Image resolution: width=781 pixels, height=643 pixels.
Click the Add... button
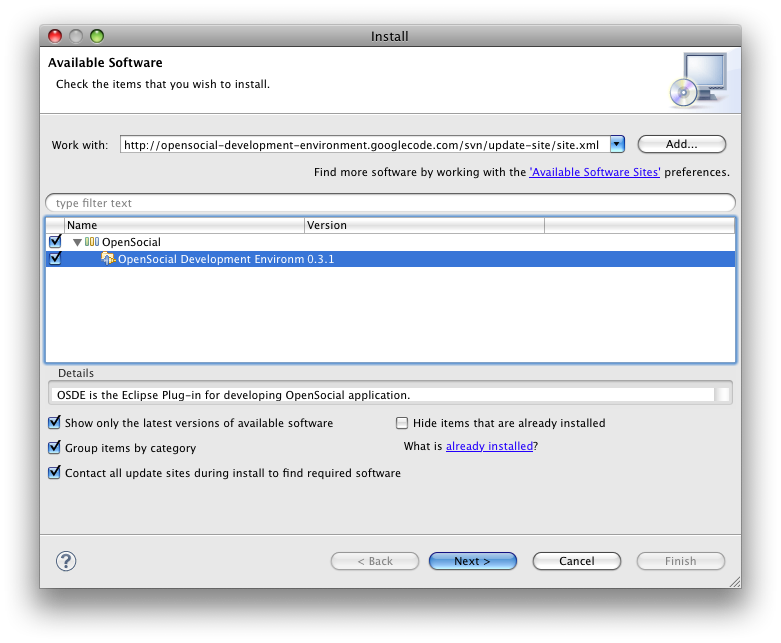point(681,144)
